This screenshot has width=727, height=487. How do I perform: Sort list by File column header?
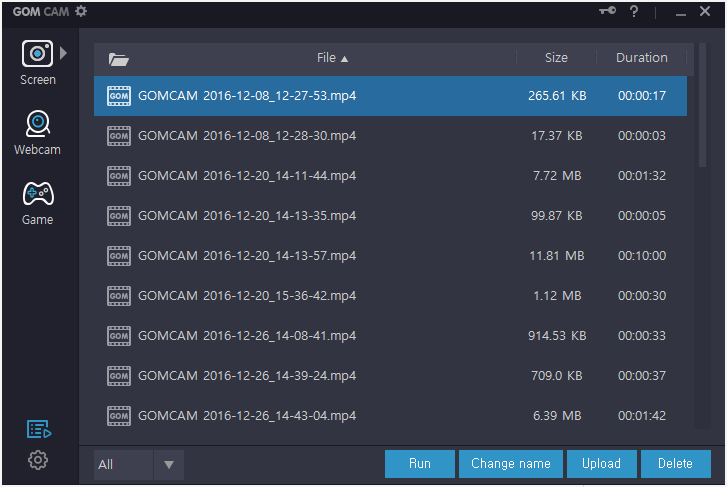[332, 58]
